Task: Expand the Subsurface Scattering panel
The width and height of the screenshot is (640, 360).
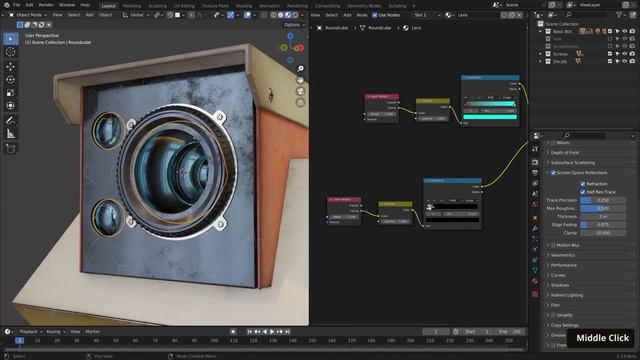Action: pos(573,162)
